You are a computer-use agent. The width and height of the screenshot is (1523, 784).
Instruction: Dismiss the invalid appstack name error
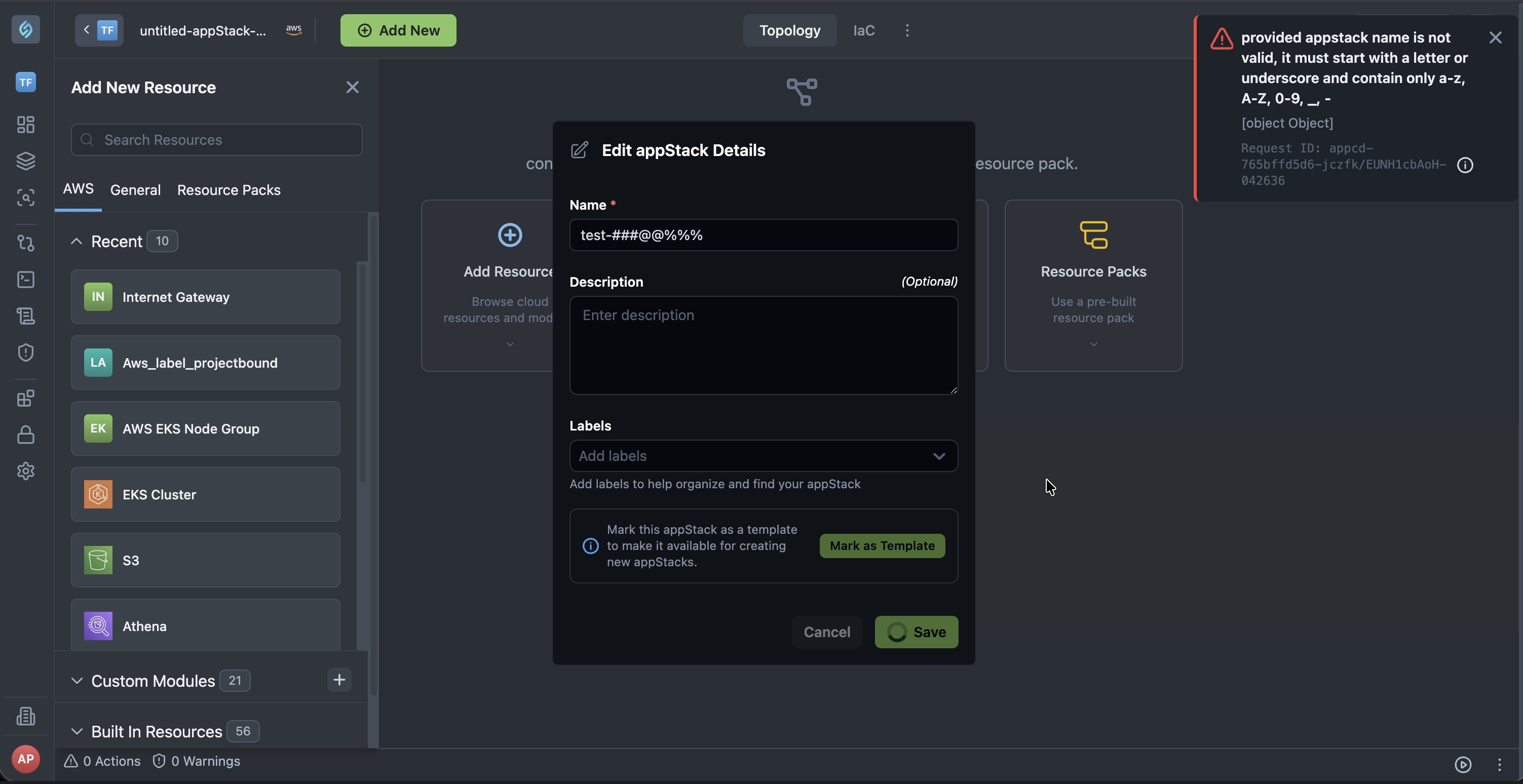coord(1495,38)
